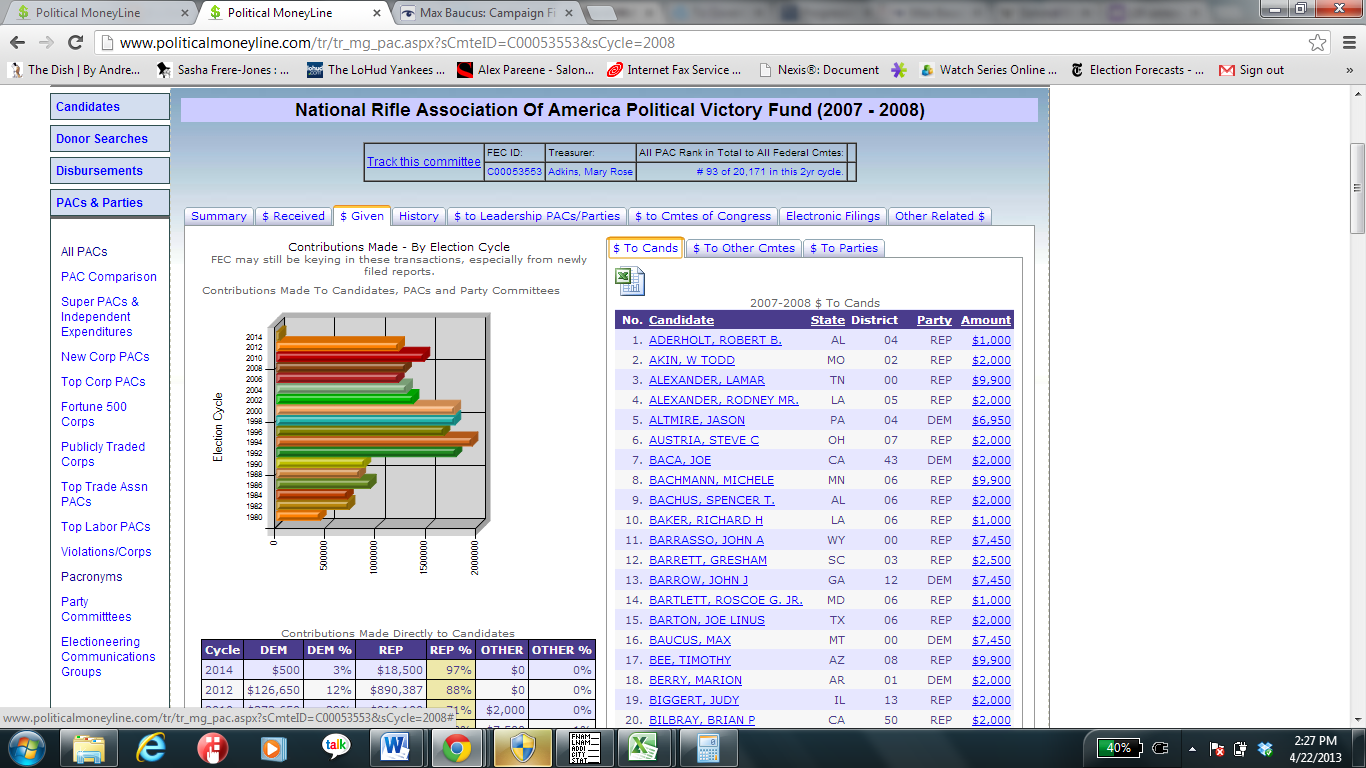
Task: Click the Disbursements sidebar button
Action: coord(110,171)
